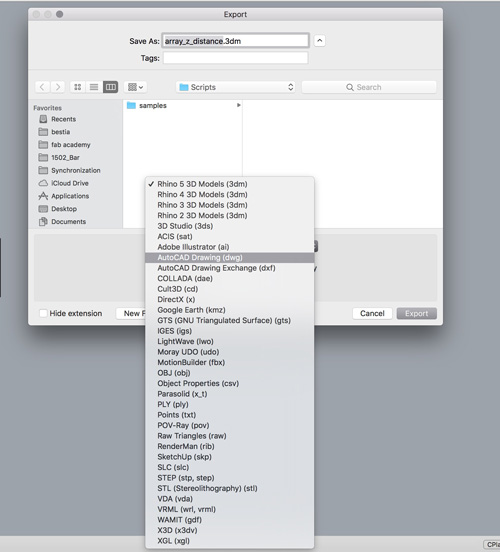Select DirectX (x) format
500x552 pixels.
click(230, 300)
